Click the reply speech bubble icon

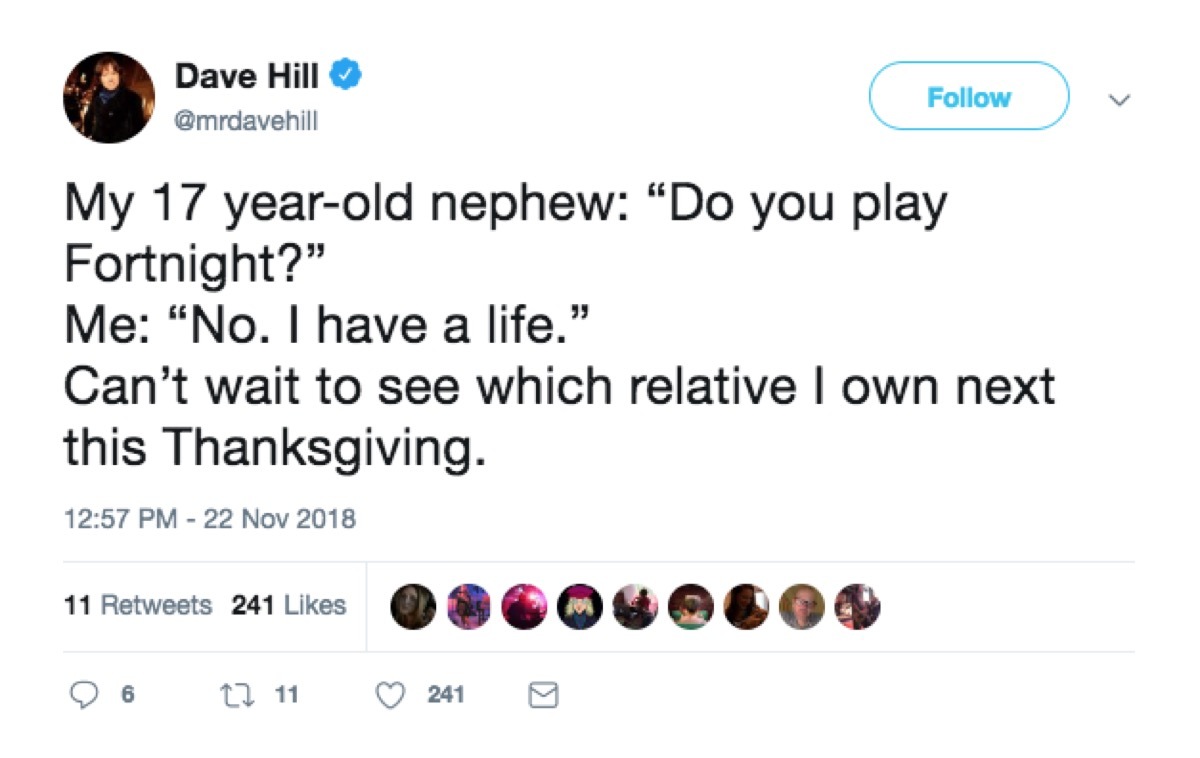87,693
